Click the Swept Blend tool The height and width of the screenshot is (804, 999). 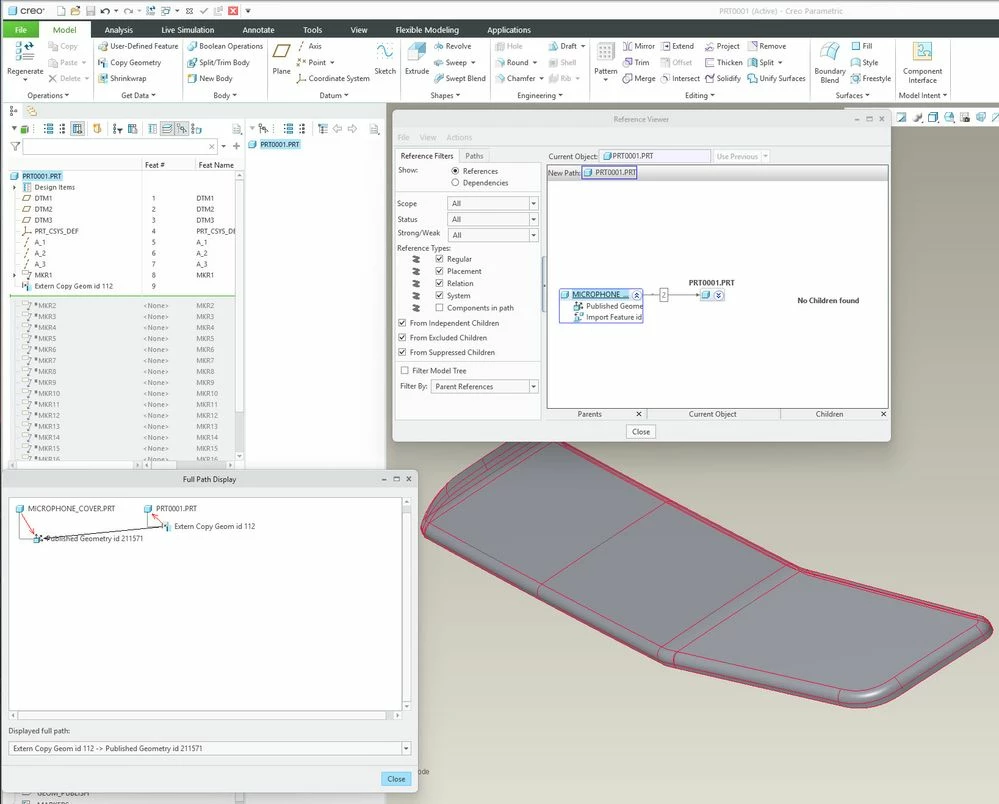click(459, 78)
